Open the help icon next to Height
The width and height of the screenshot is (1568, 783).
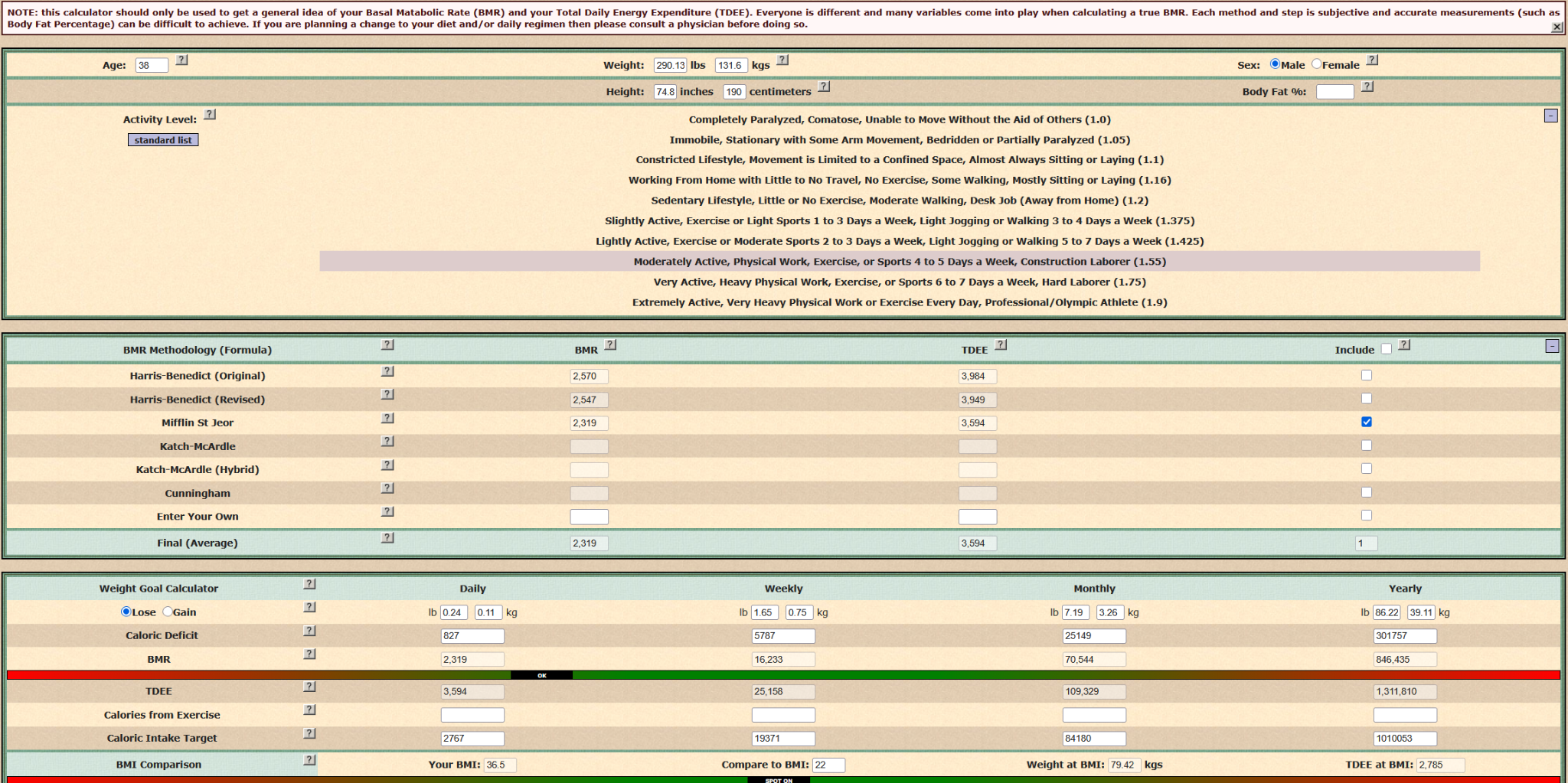pos(824,86)
